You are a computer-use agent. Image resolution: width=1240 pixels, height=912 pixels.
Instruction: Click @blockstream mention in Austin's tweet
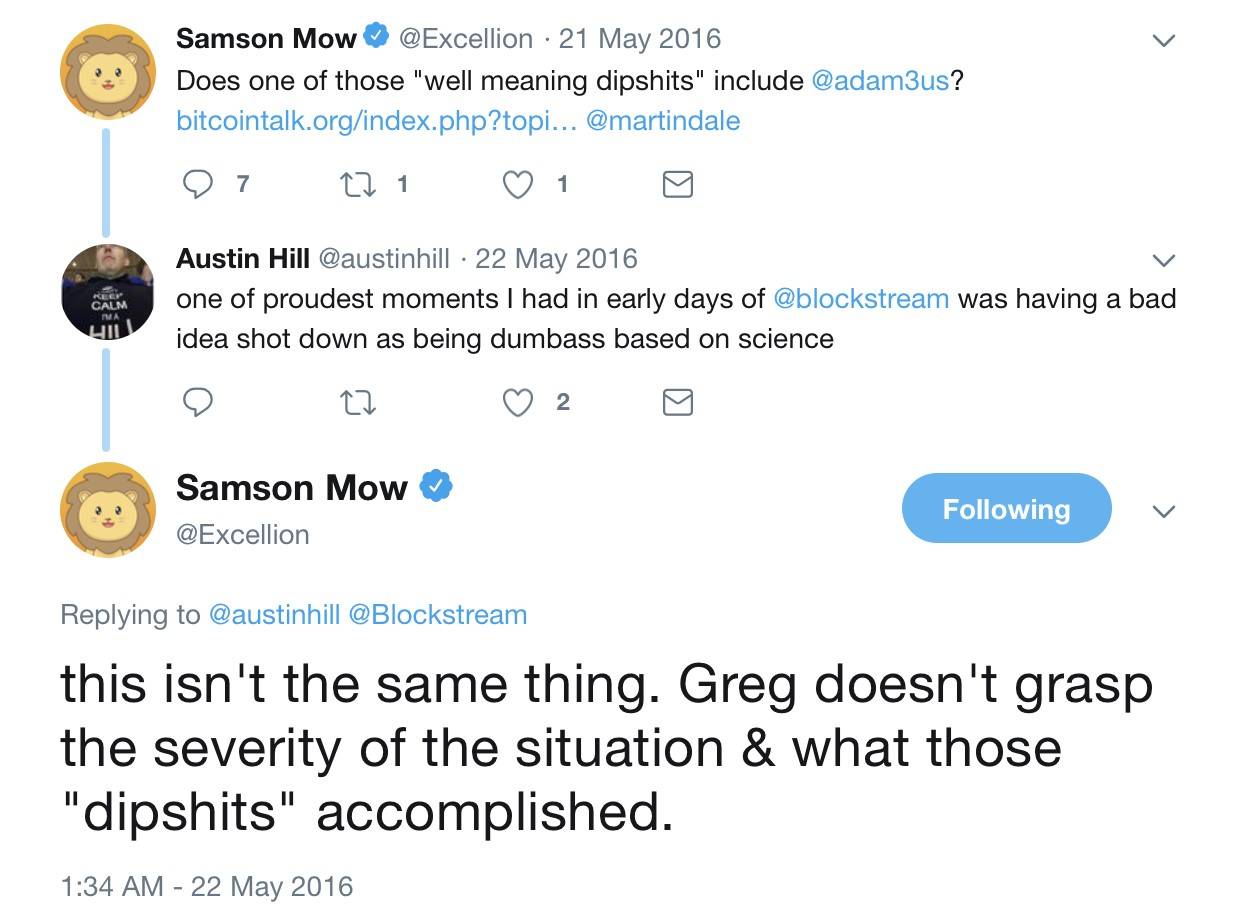(861, 299)
